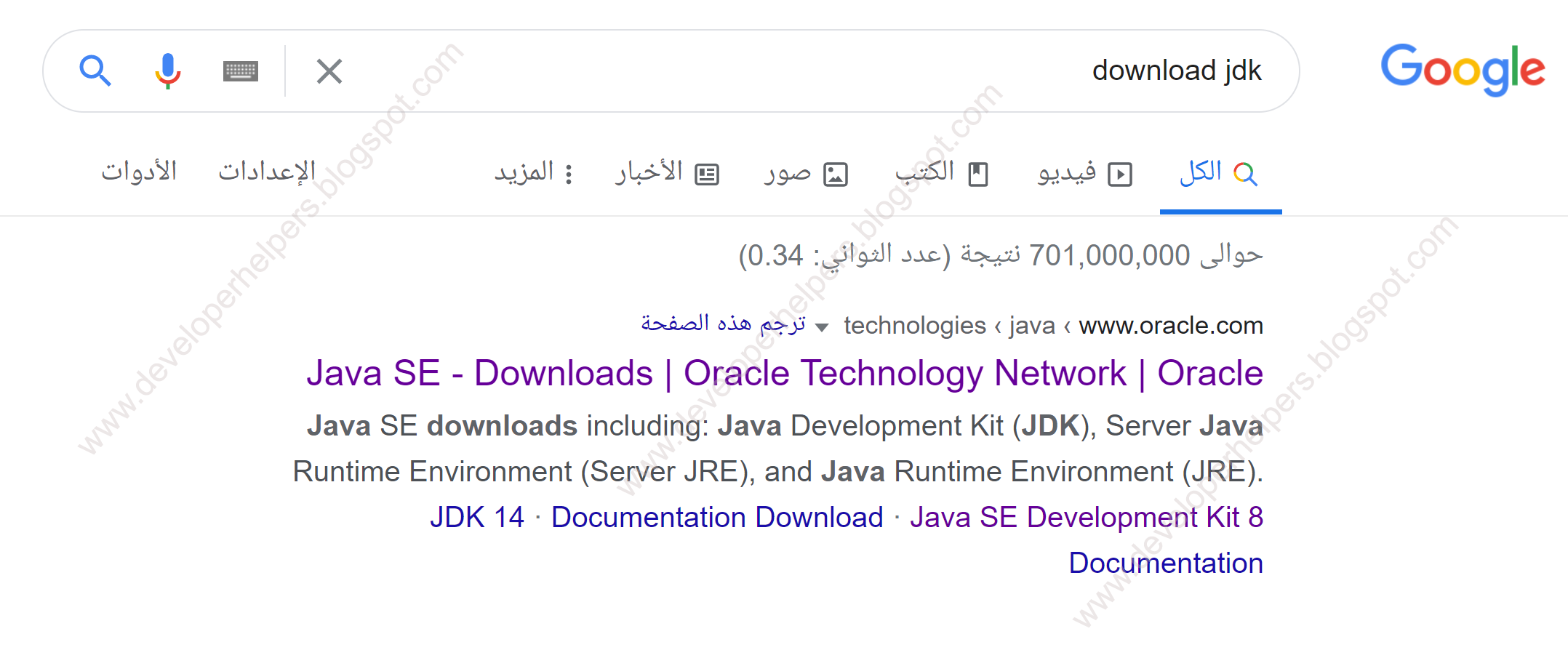Click the news icon next to الأخبار
The height and width of the screenshot is (658, 1568).
[707, 173]
